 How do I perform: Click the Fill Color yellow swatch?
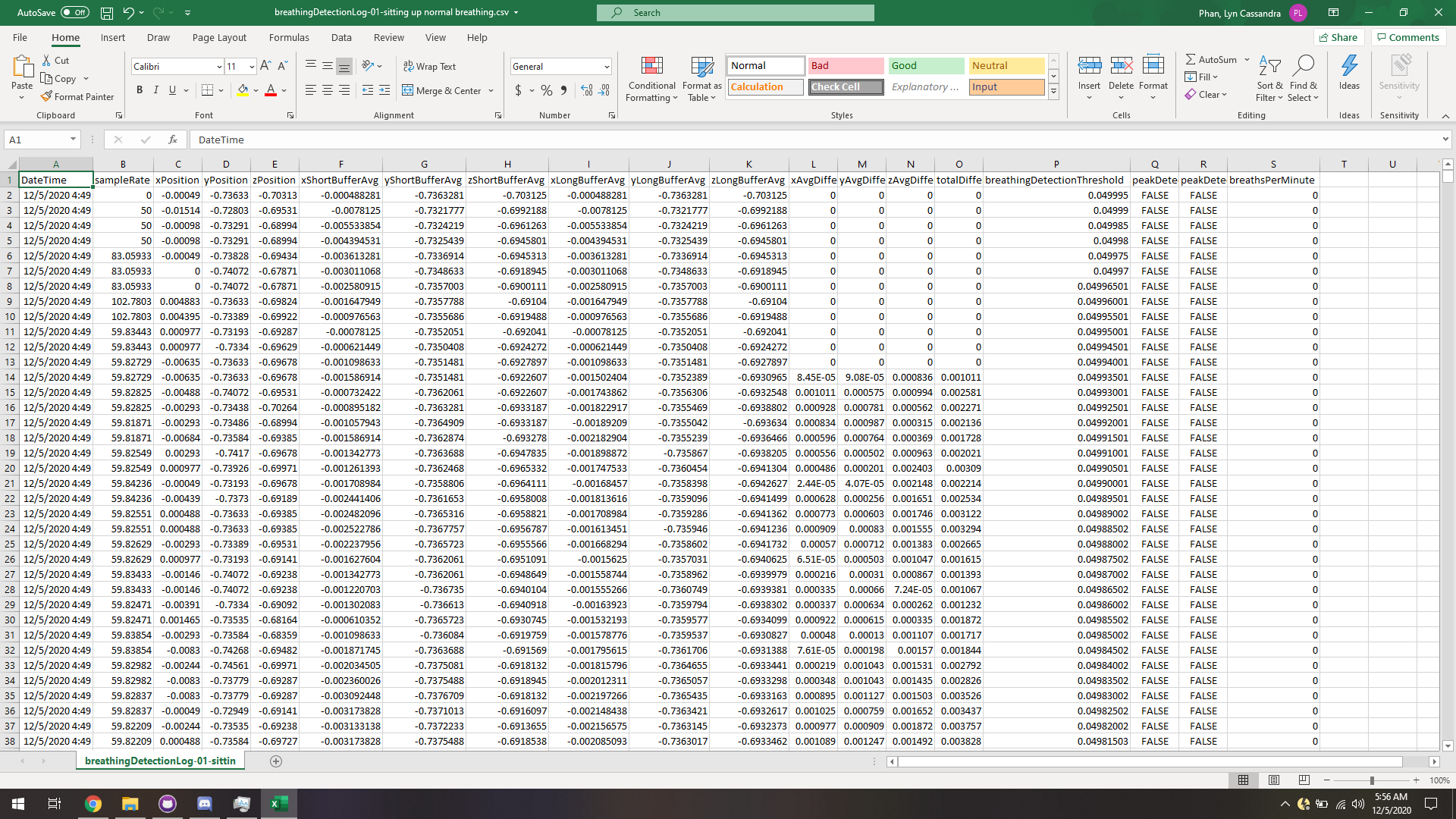(x=243, y=89)
